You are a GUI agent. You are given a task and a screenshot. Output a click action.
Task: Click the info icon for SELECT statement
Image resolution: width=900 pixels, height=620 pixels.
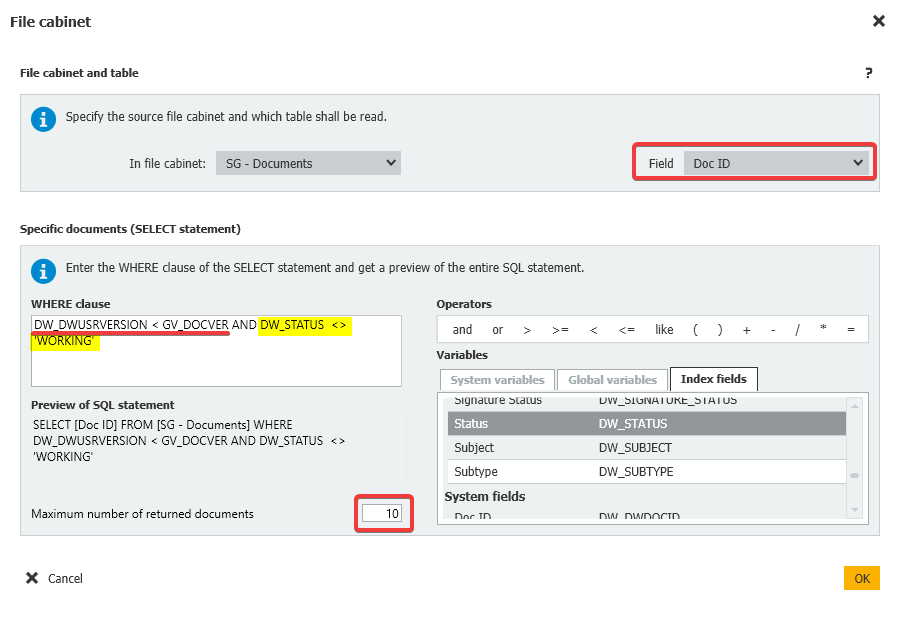click(x=44, y=270)
